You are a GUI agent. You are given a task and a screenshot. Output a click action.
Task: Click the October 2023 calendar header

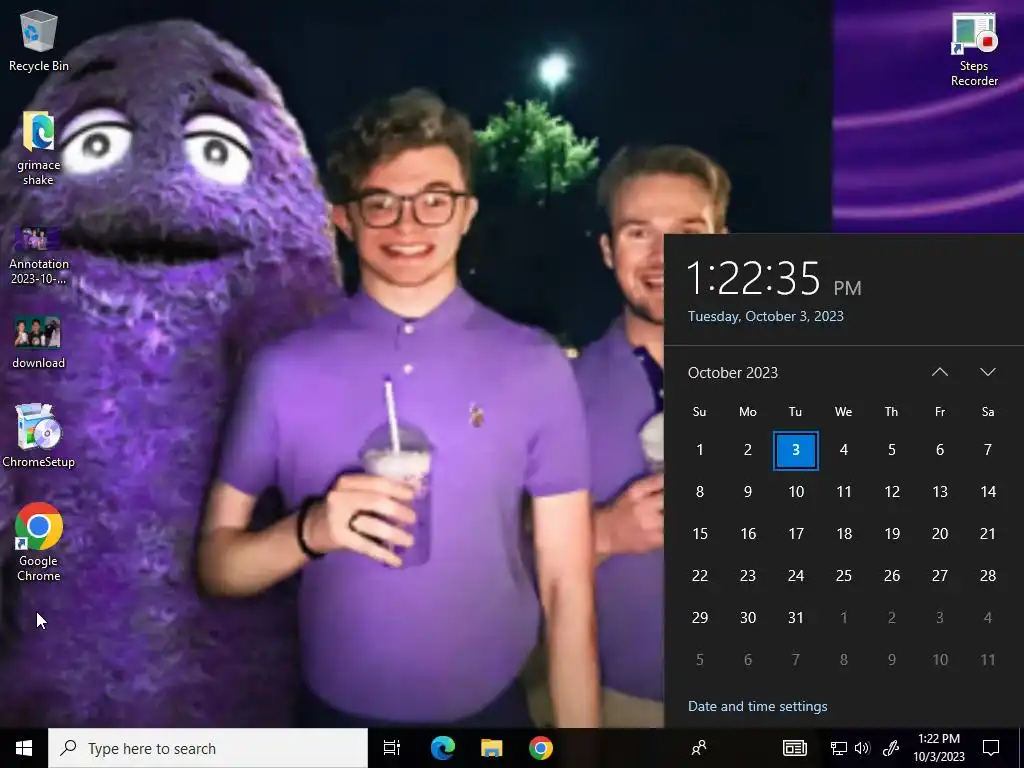pos(733,373)
